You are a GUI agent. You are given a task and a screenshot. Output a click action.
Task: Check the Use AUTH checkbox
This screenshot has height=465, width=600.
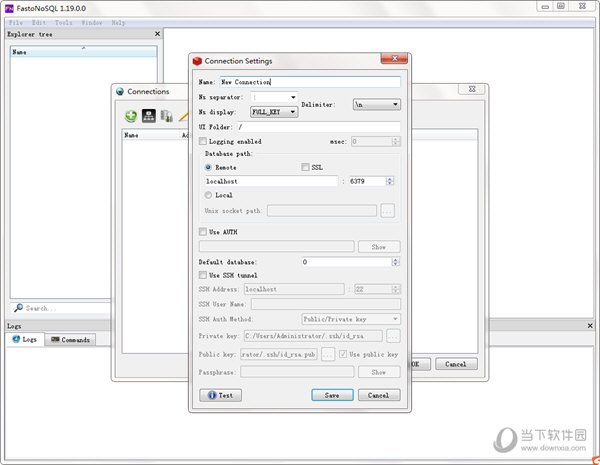(203, 232)
